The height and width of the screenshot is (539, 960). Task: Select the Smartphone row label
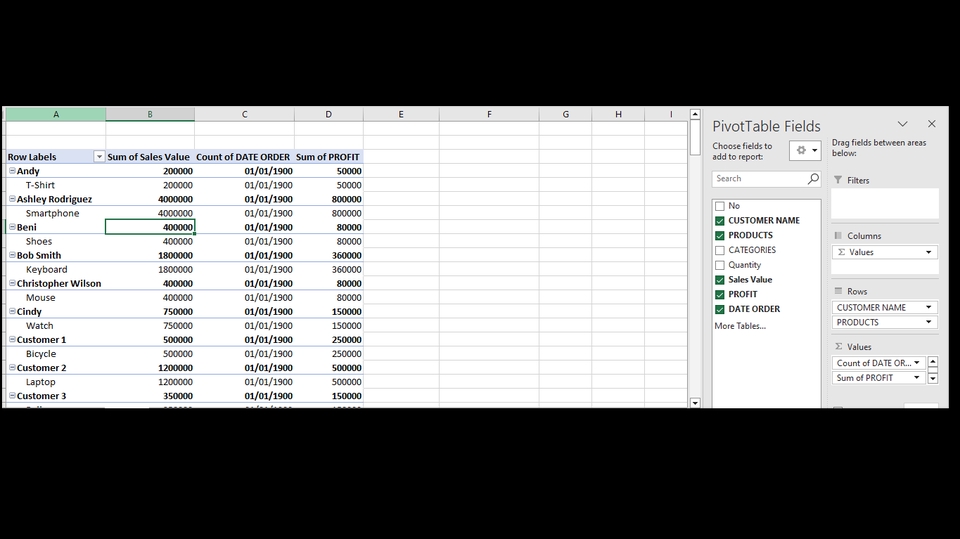(x=53, y=213)
